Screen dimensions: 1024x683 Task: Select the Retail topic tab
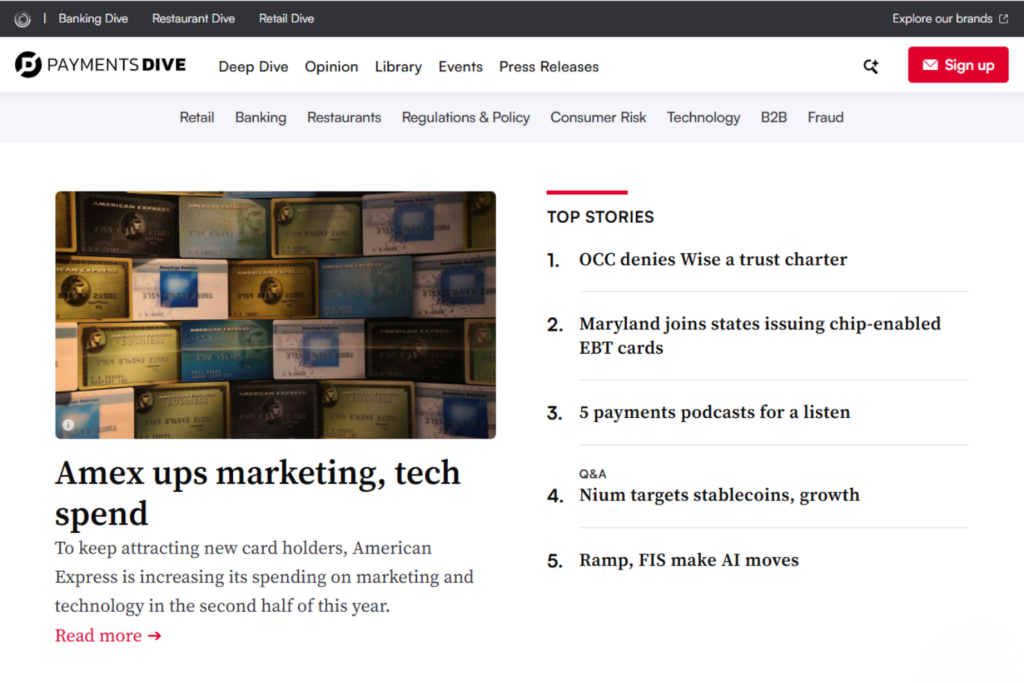197,118
